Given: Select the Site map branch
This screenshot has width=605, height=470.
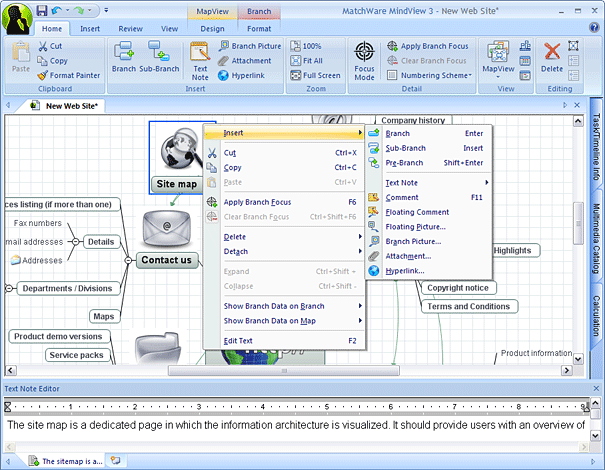Looking at the screenshot, I should click(x=176, y=184).
